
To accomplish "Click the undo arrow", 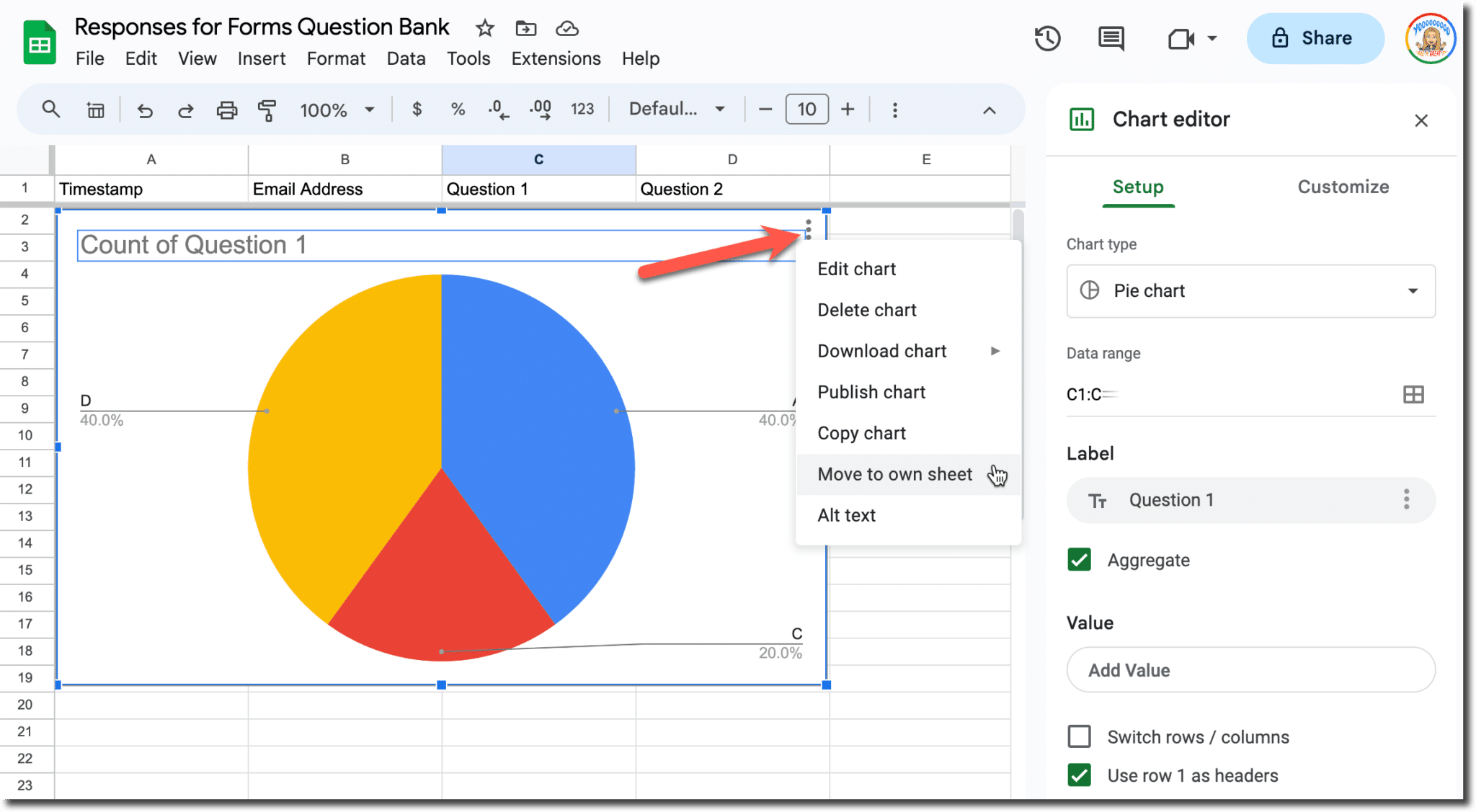I will [145, 110].
